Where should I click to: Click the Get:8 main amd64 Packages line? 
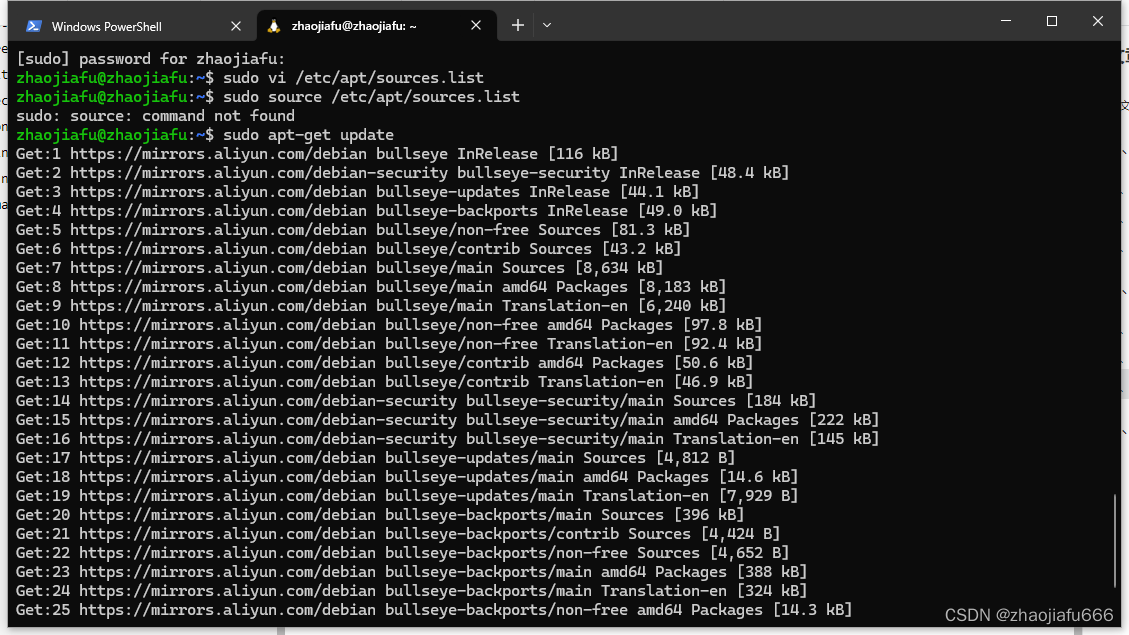(x=371, y=287)
